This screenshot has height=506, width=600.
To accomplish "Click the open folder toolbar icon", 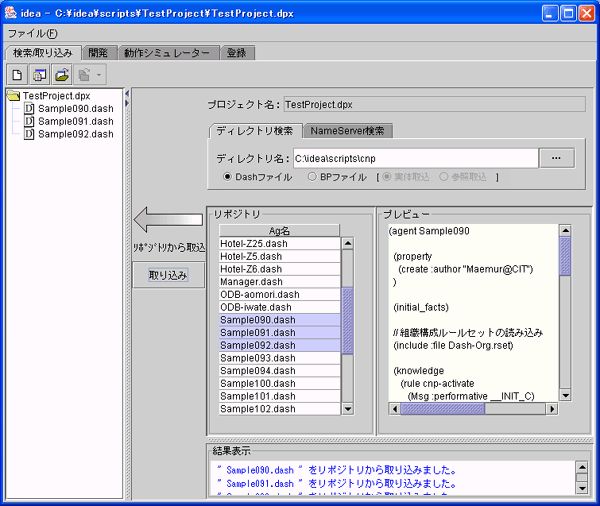I will point(62,74).
